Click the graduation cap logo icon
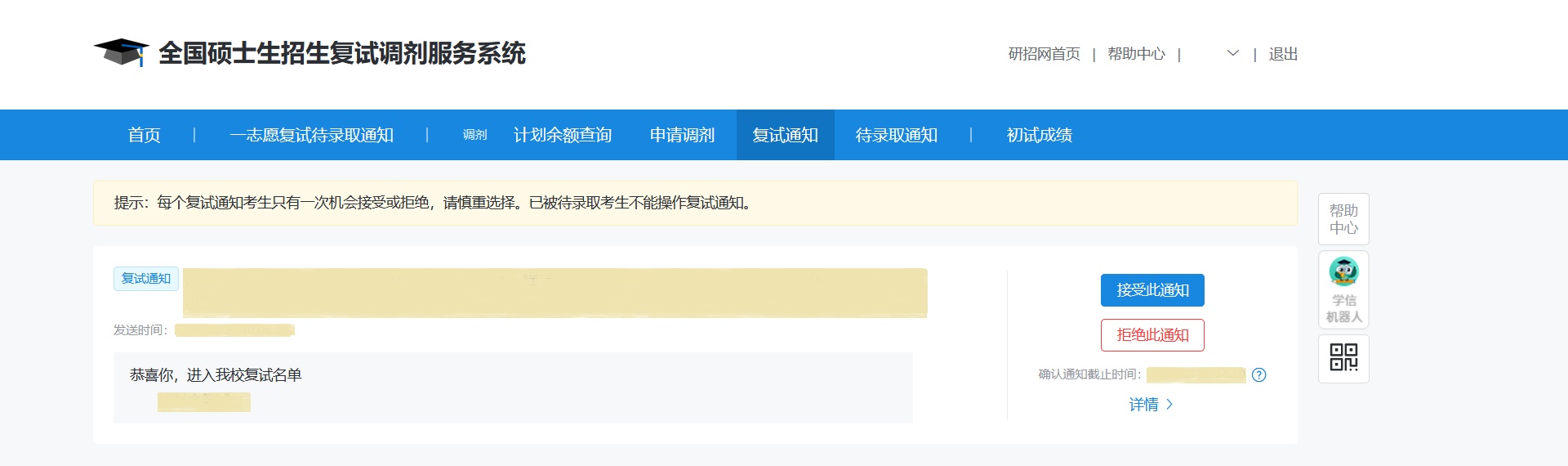This screenshot has width=1568, height=466. pos(121,52)
